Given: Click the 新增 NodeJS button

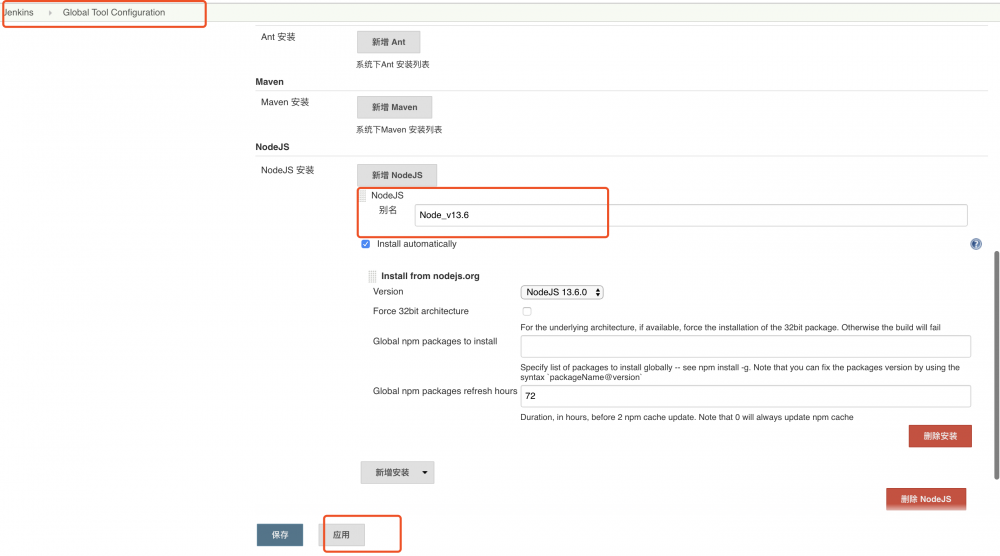Looking at the screenshot, I should 397,175.
